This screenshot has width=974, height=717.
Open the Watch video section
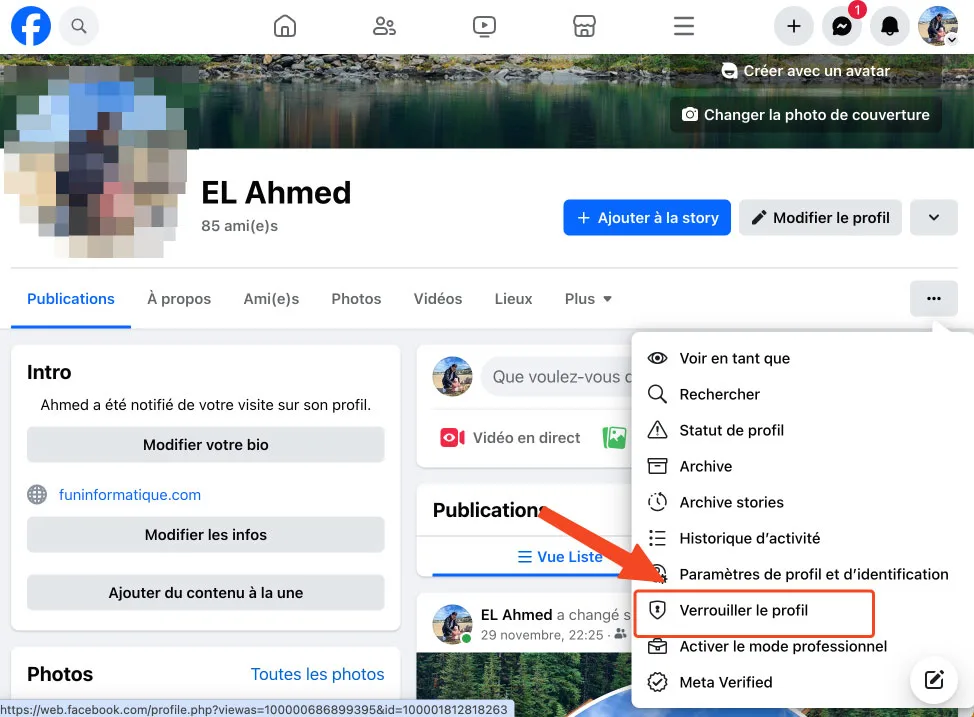(484, 26)
